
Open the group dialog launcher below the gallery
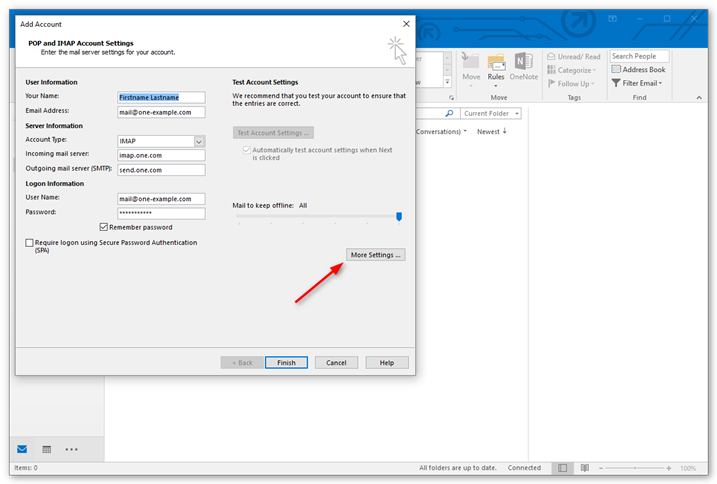451,97
